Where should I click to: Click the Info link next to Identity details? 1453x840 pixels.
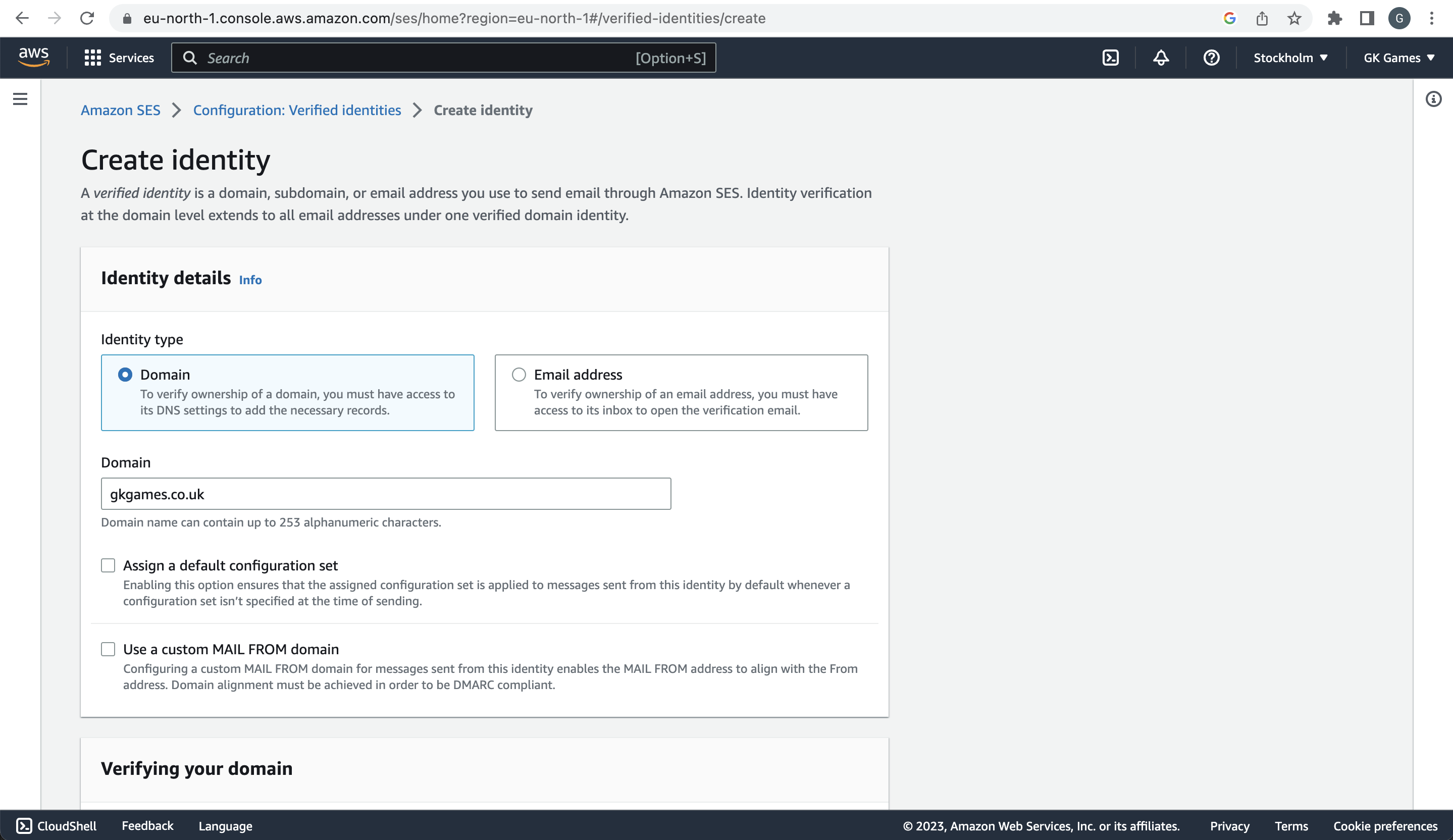click(250, 279)
